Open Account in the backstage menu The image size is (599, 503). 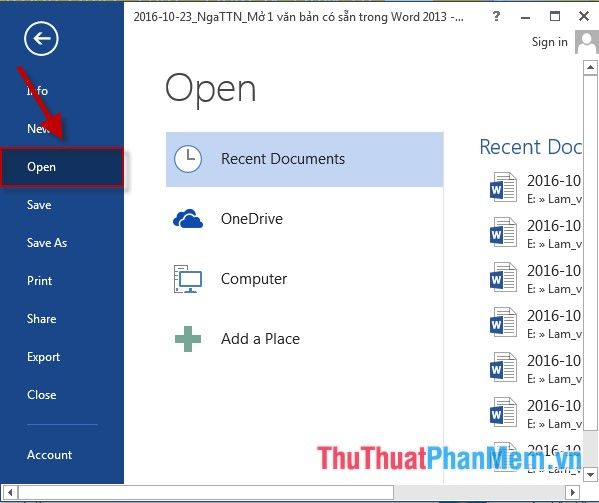50,455
